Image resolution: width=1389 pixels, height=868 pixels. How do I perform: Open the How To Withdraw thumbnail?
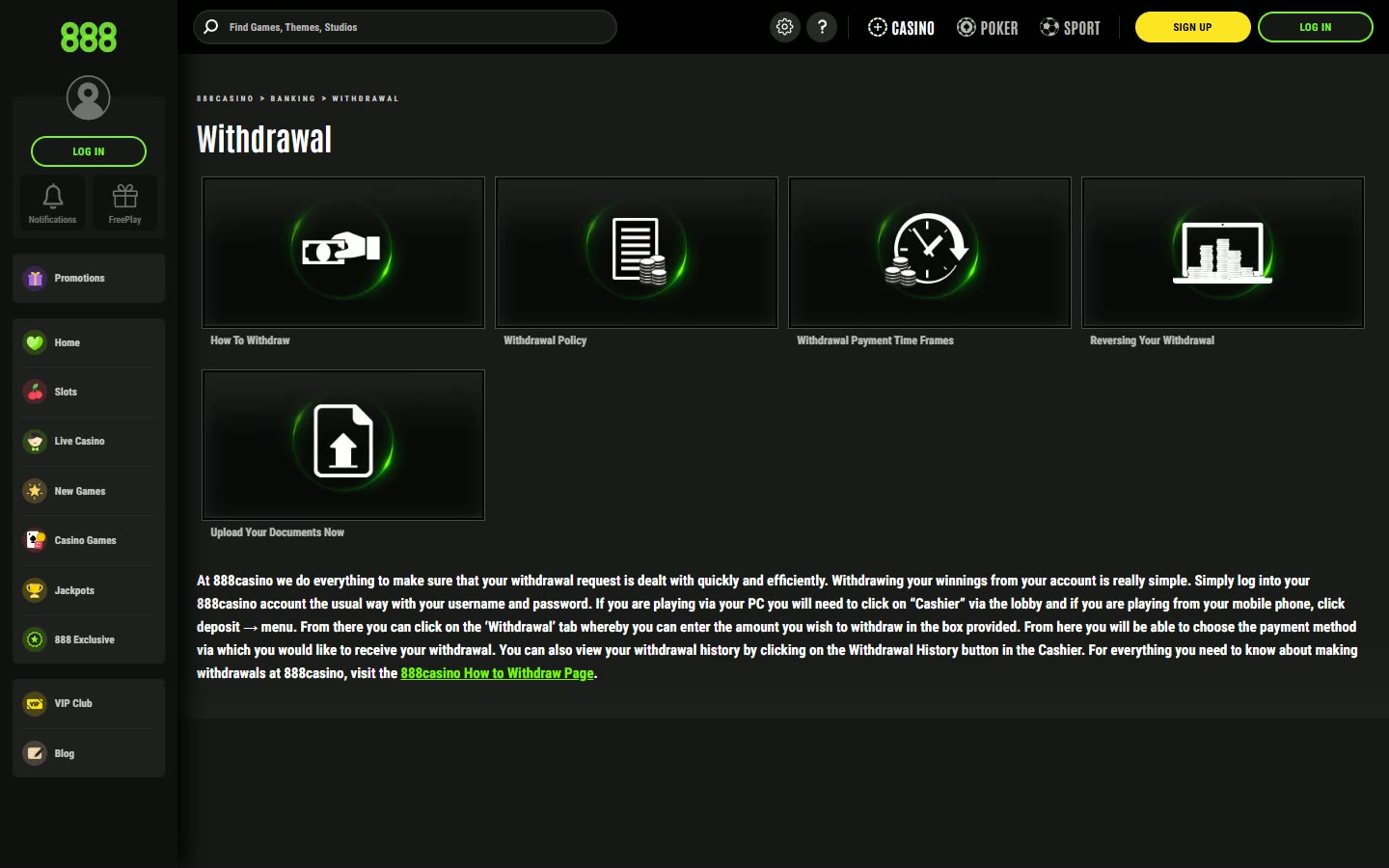click(343, 253)
